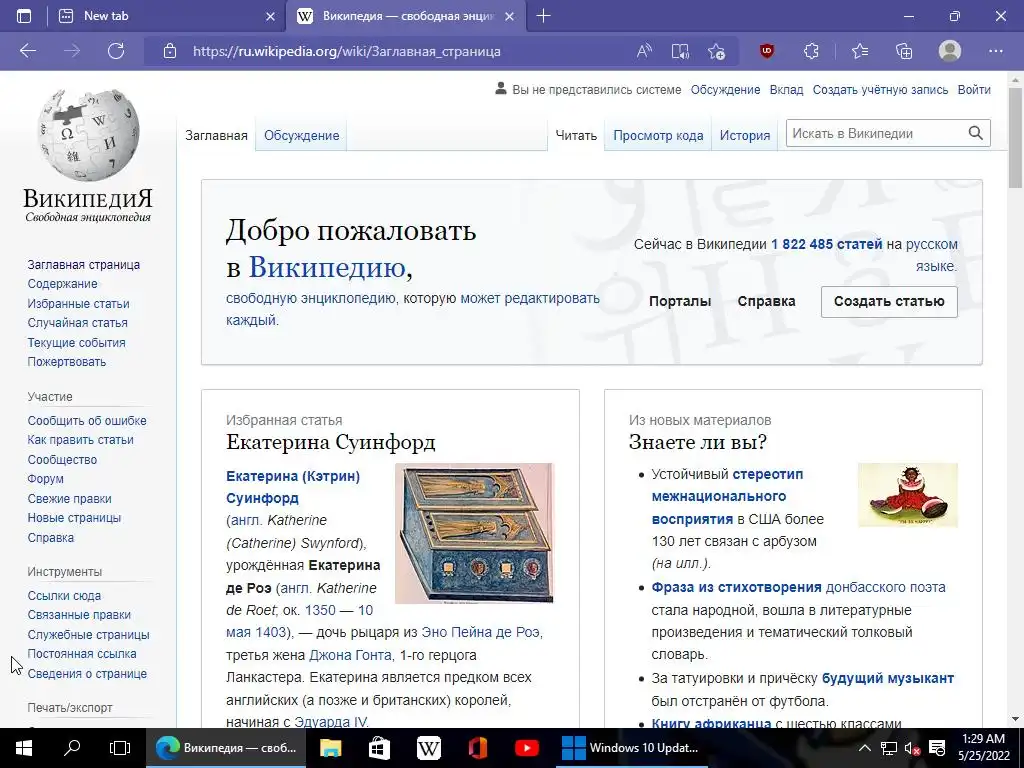1024x768 pixels.
Task: Open the uBlock Origin extension icon
Action: [767, 51]
